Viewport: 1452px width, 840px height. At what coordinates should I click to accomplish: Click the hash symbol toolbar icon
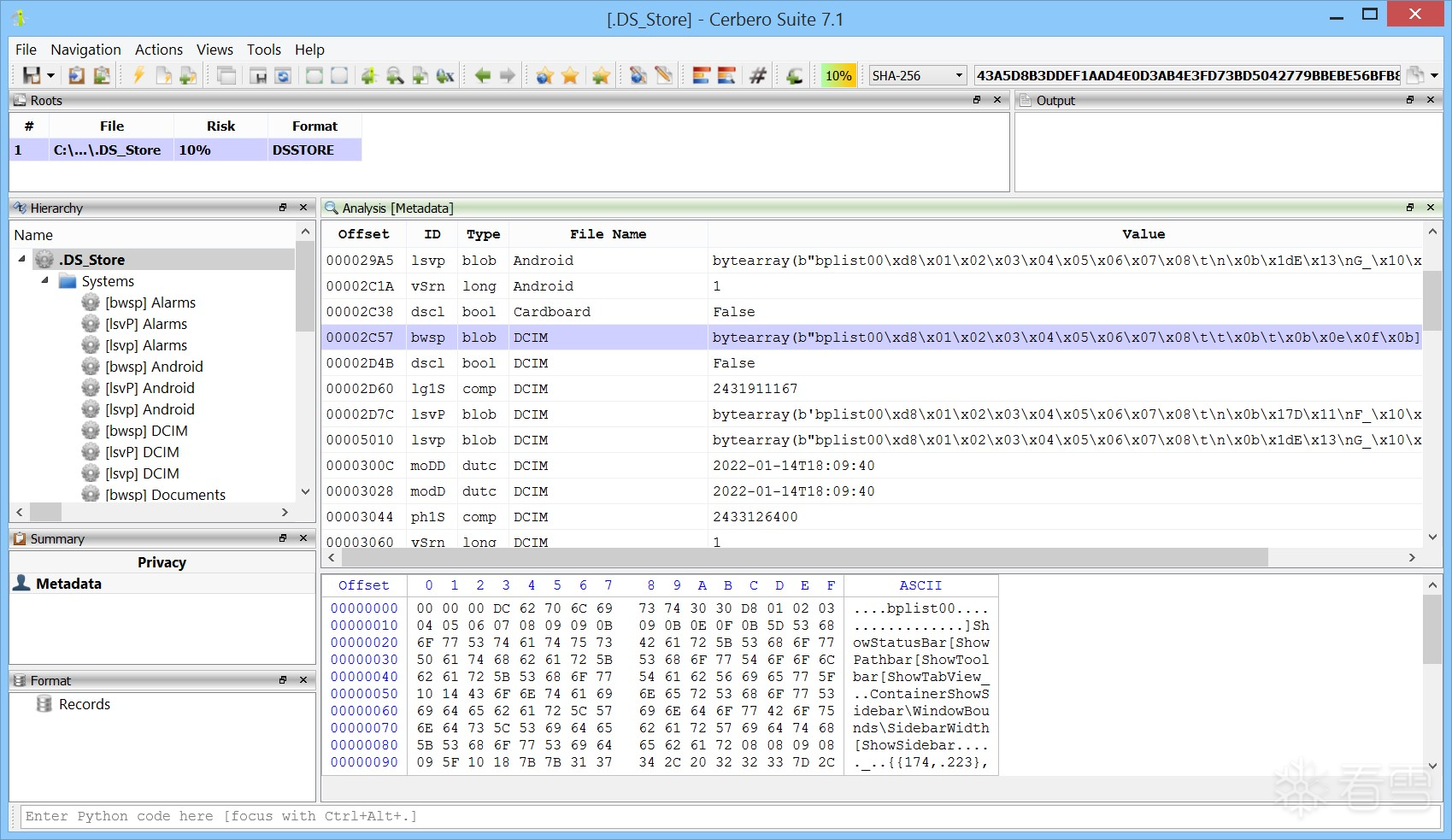758,76
